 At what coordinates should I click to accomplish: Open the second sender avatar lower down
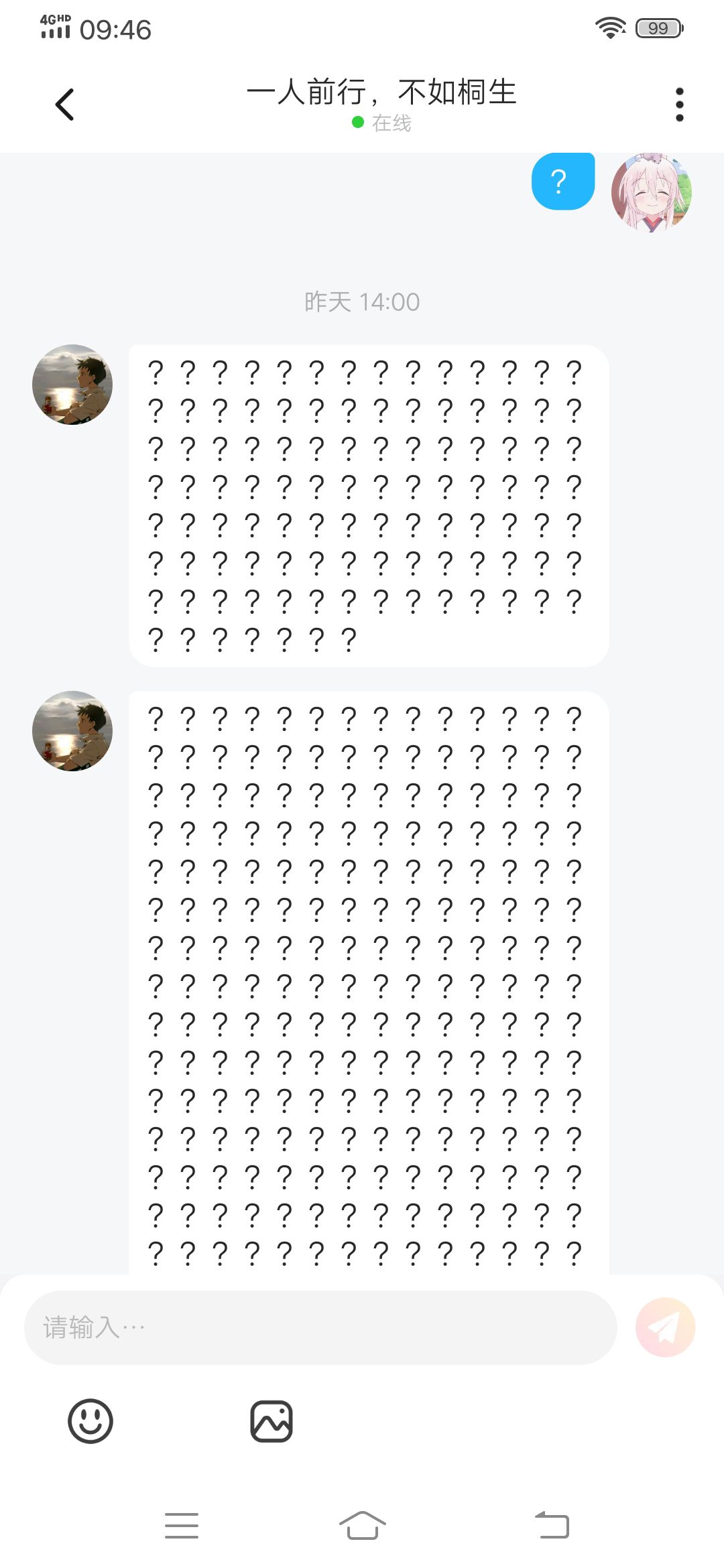coord(72,731)
